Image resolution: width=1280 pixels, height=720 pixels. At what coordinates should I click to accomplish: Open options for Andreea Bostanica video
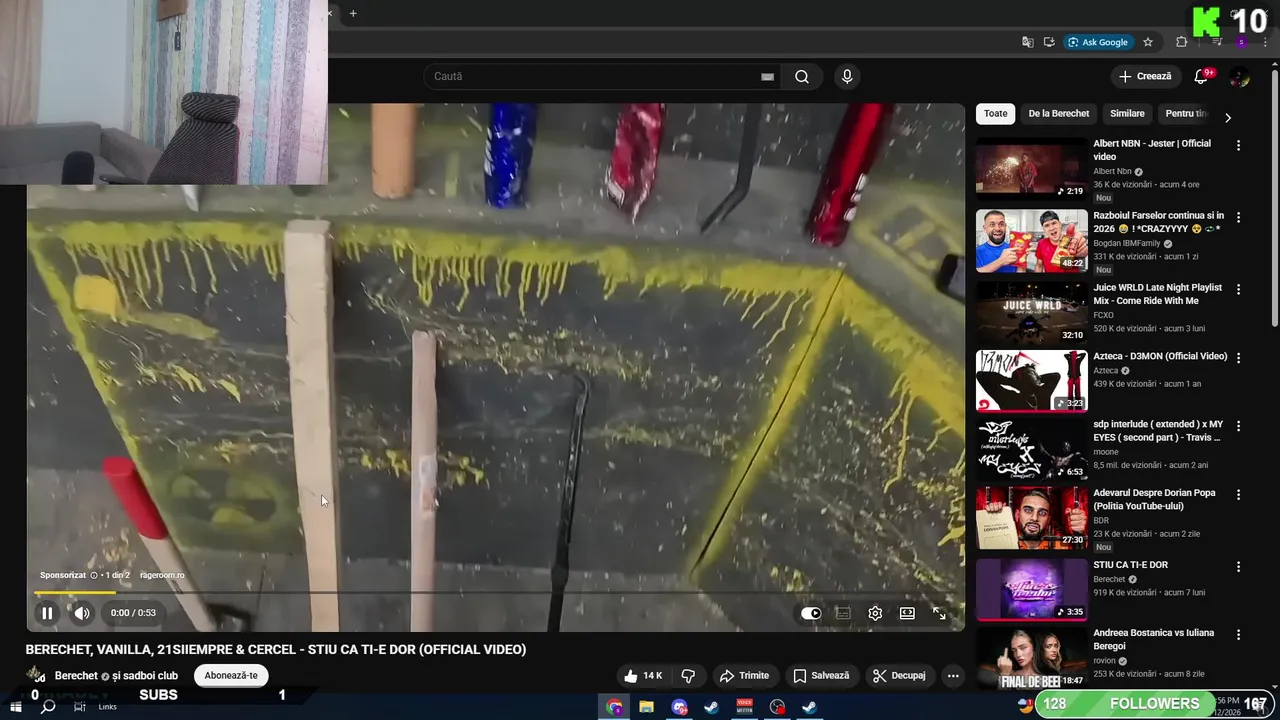coord(1238,635)
